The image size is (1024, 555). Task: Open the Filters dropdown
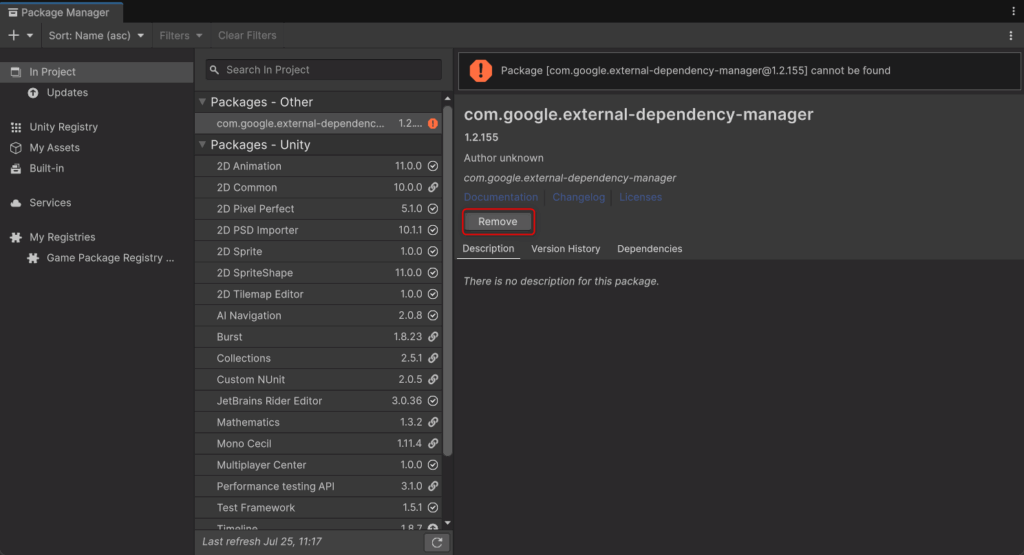point(181,35)
